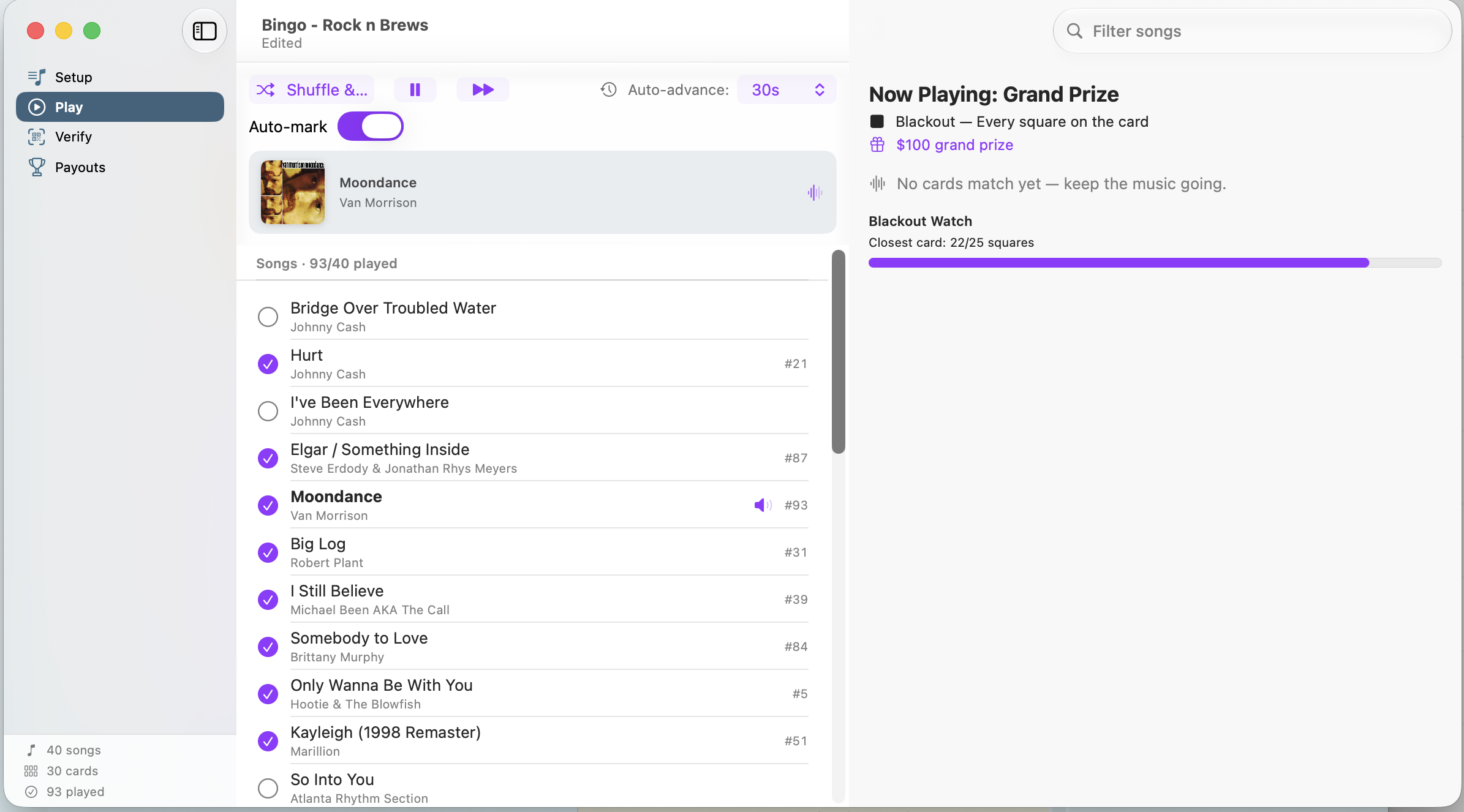Click the Somebody to Love title
Image resolution: width=1464 pixels, height=812 pixels.
359,639
